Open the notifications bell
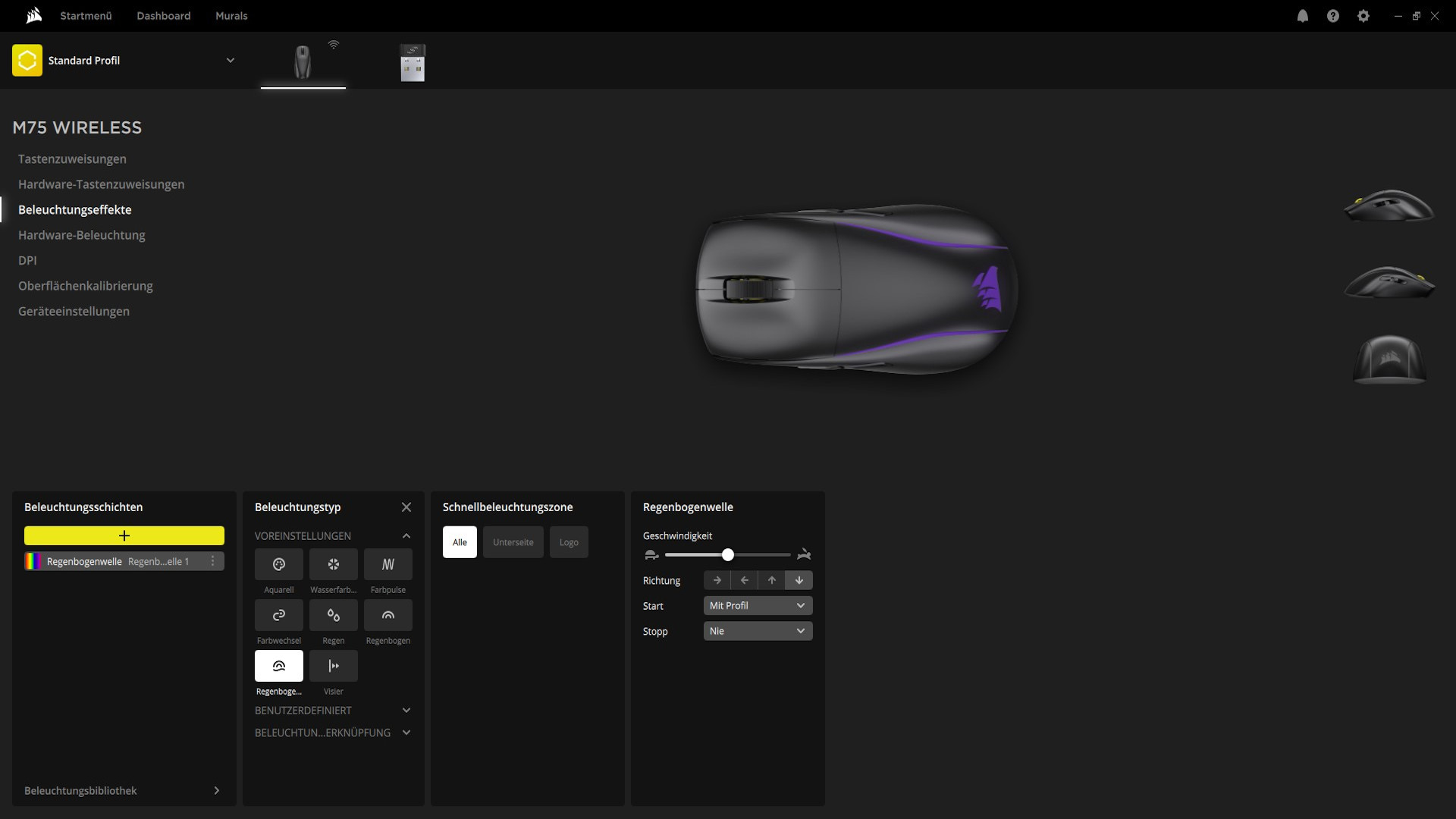 pyautogui.click(x=1302, y=16)
